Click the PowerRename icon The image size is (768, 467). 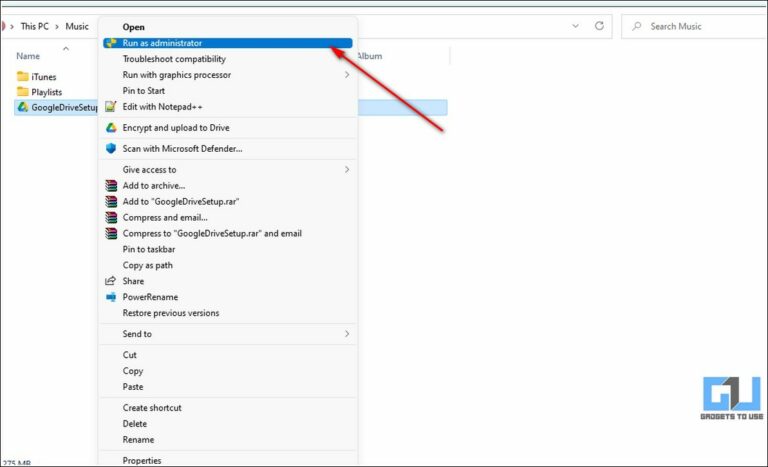pos(111,297)
